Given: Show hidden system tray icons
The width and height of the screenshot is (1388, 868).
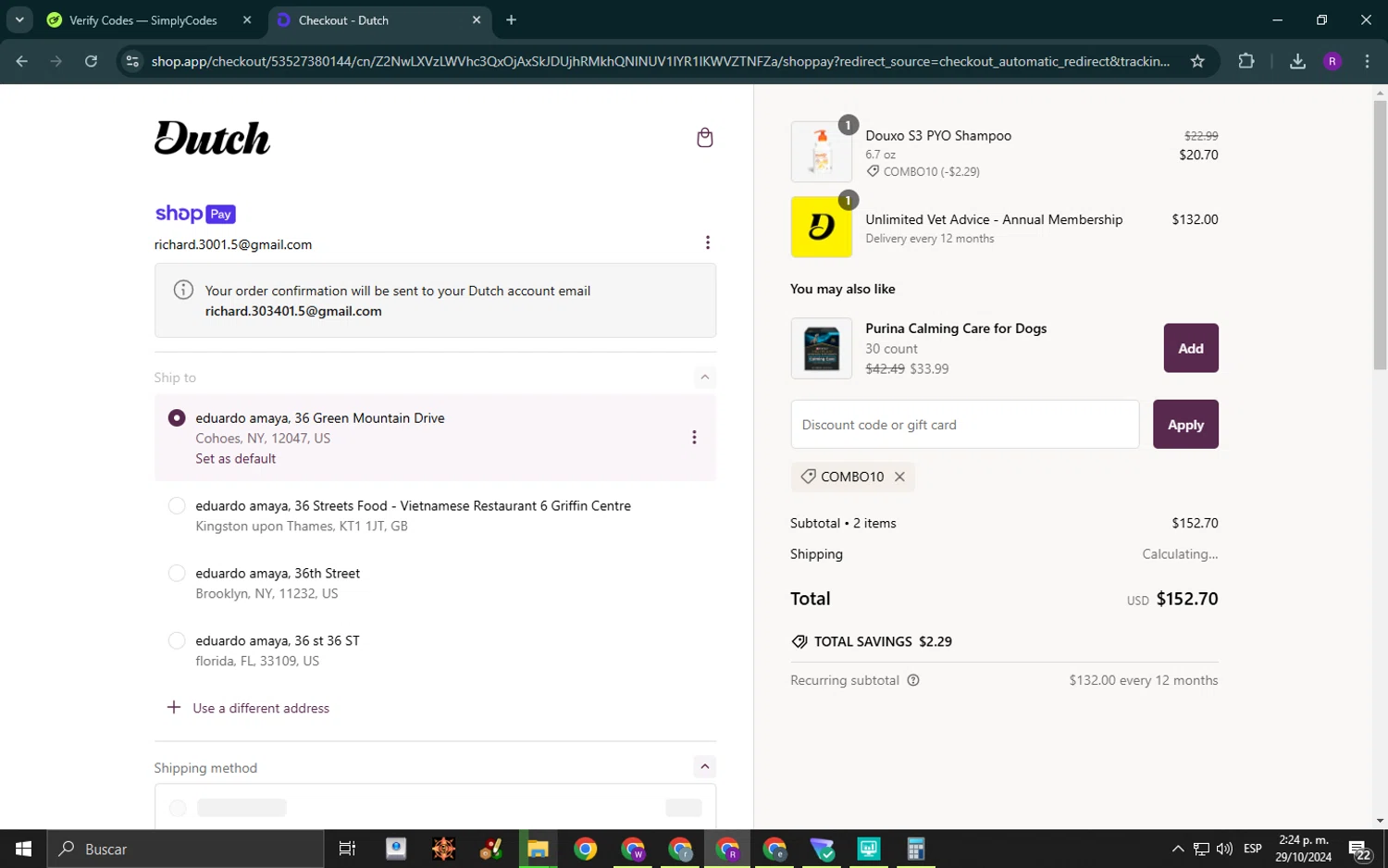Looking at the screenshot, I should pos(1178,849).
